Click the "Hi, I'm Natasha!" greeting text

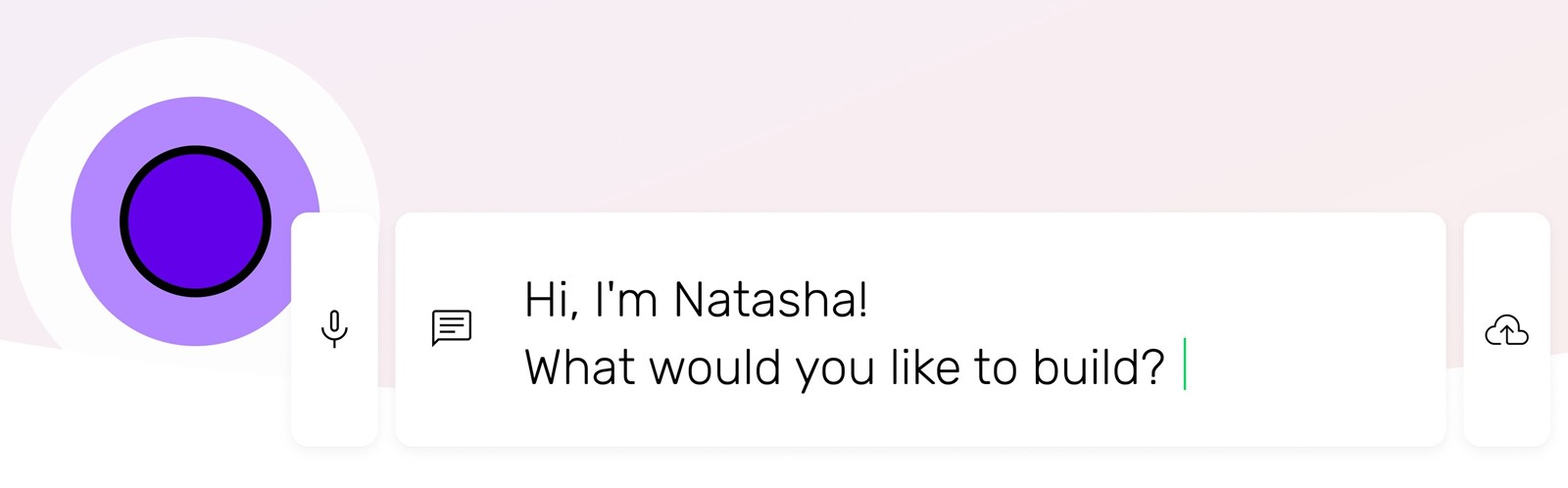tap(696, 299)
